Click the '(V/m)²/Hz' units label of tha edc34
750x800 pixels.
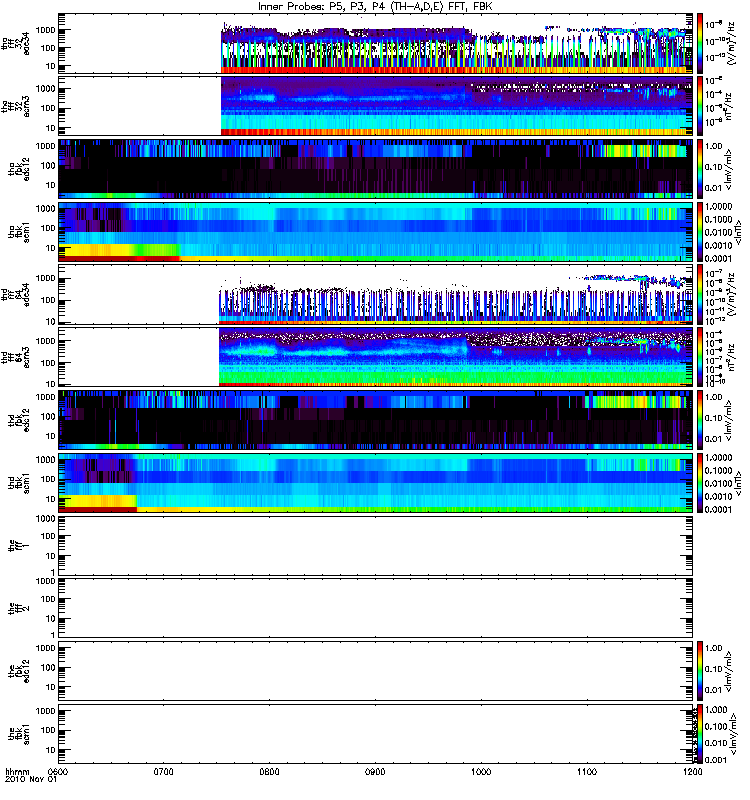(731, 43)
